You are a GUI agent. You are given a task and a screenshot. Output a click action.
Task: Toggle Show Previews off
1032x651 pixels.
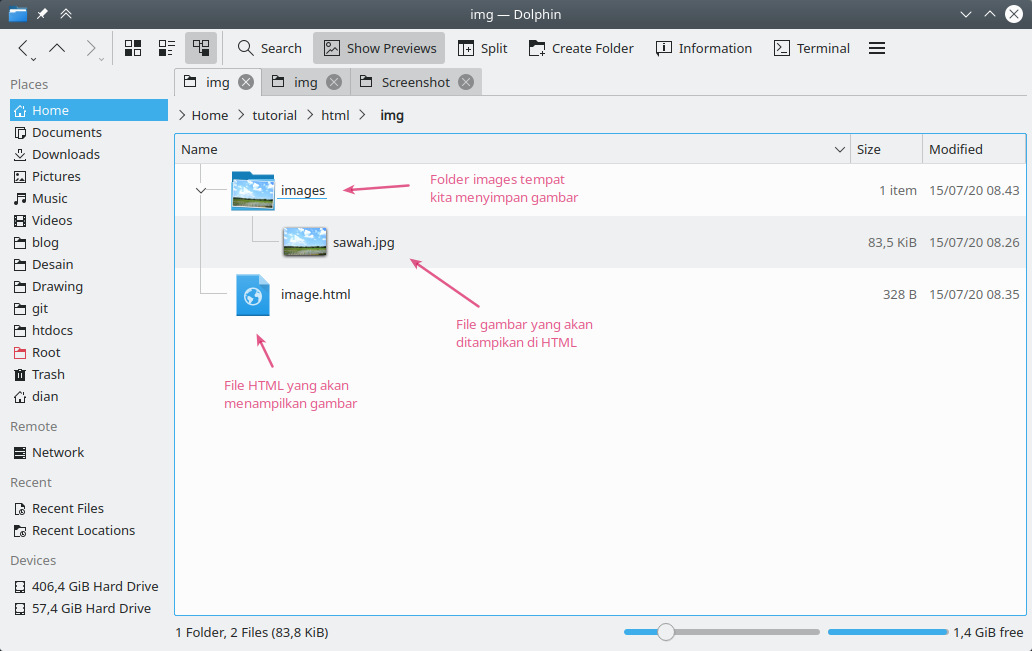click(378, 47)
